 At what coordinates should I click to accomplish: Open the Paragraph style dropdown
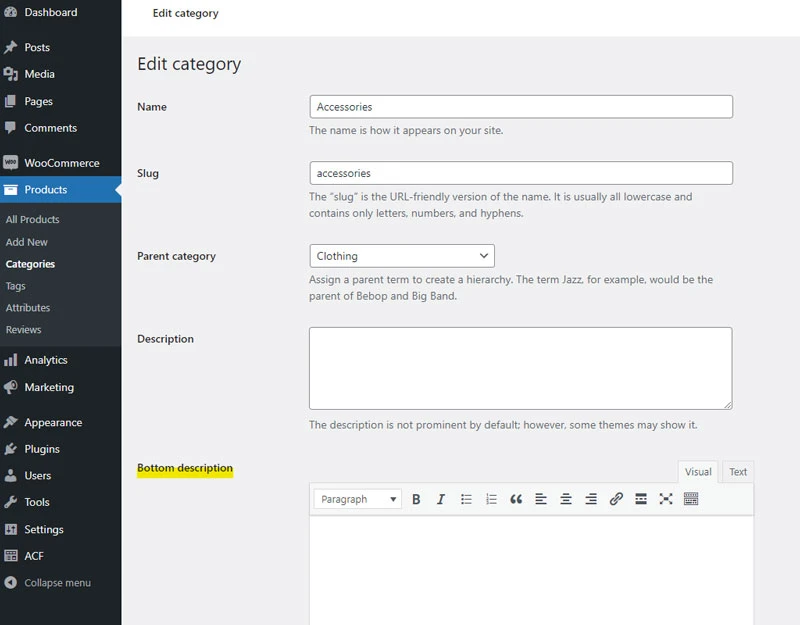coord(356,499)
